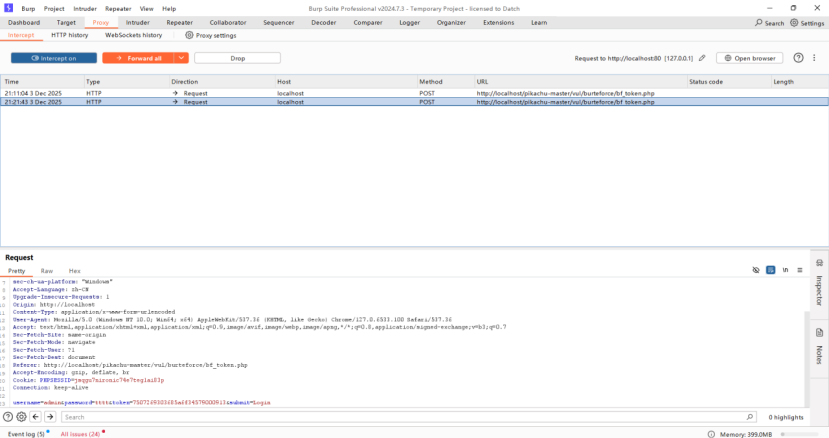
Task: Click the Notes label in side panel
Action: [x=819, y=354]
